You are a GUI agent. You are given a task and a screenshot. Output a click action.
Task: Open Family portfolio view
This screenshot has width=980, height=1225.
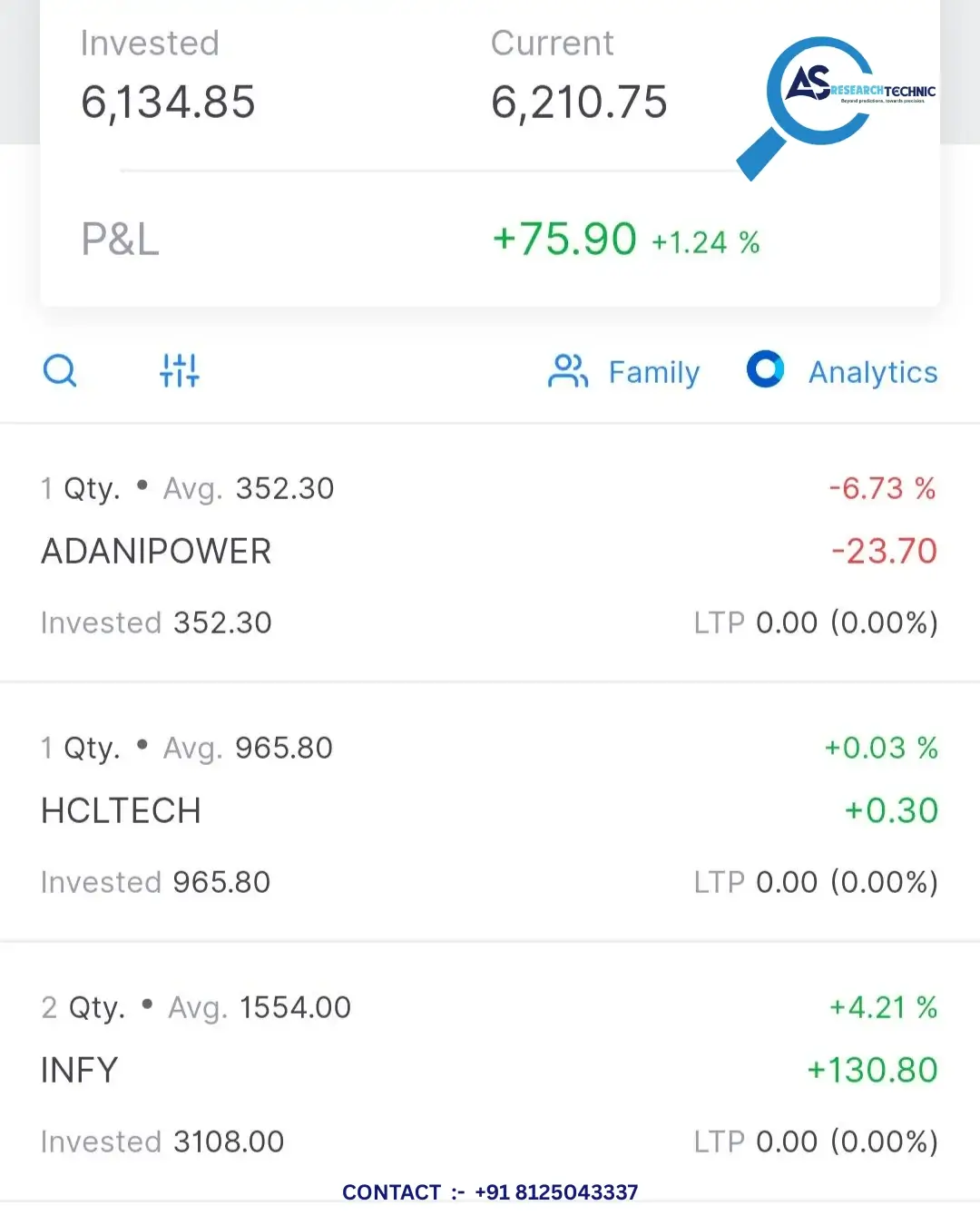click(653, 372)
